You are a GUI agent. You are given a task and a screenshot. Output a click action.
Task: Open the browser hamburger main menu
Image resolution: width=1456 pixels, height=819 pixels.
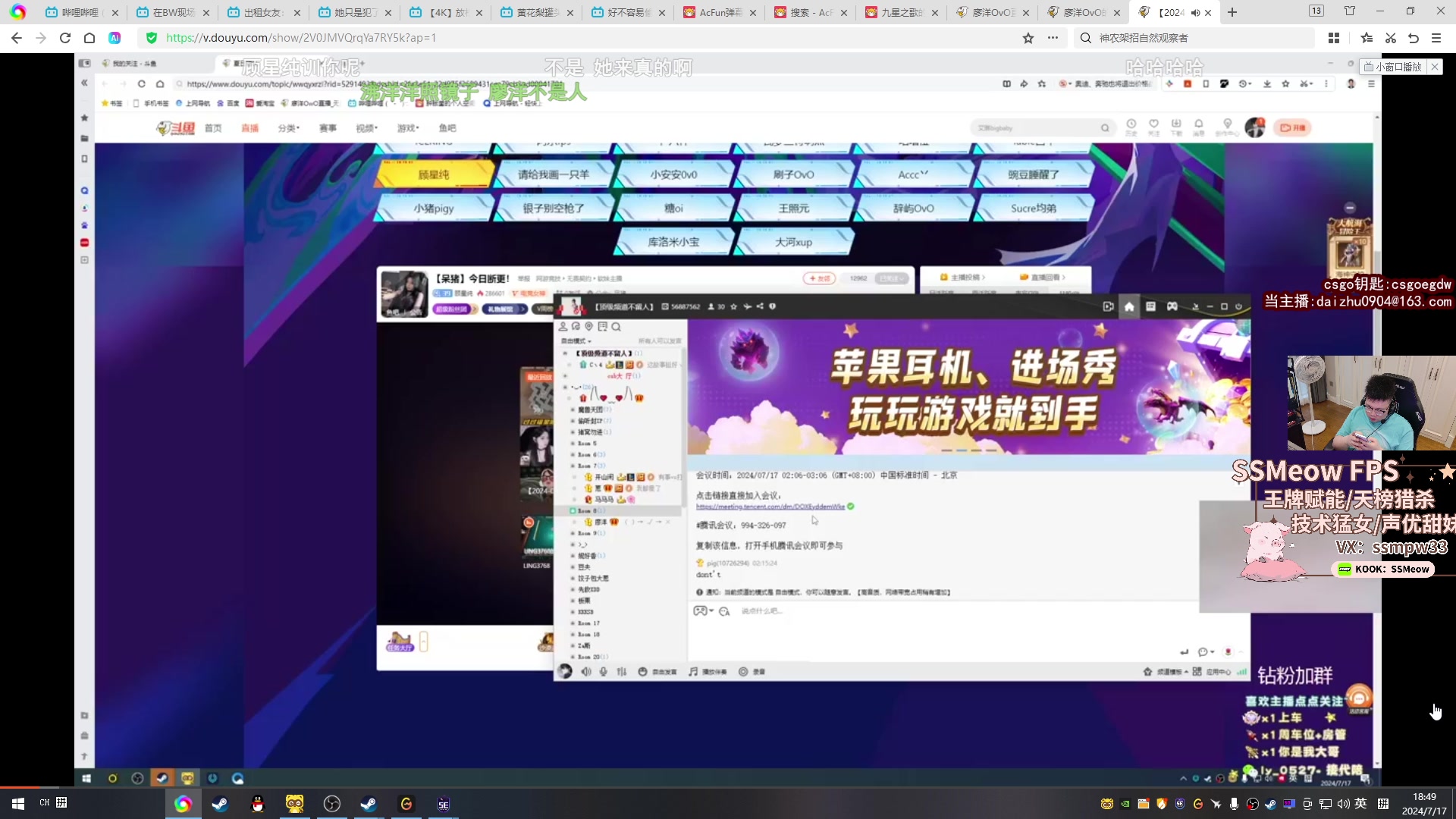tap(1436, 38)
